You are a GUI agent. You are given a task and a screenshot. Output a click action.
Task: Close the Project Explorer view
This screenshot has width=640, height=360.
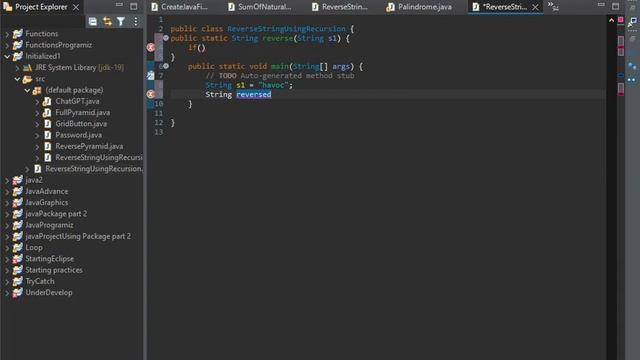coord(76,7)
